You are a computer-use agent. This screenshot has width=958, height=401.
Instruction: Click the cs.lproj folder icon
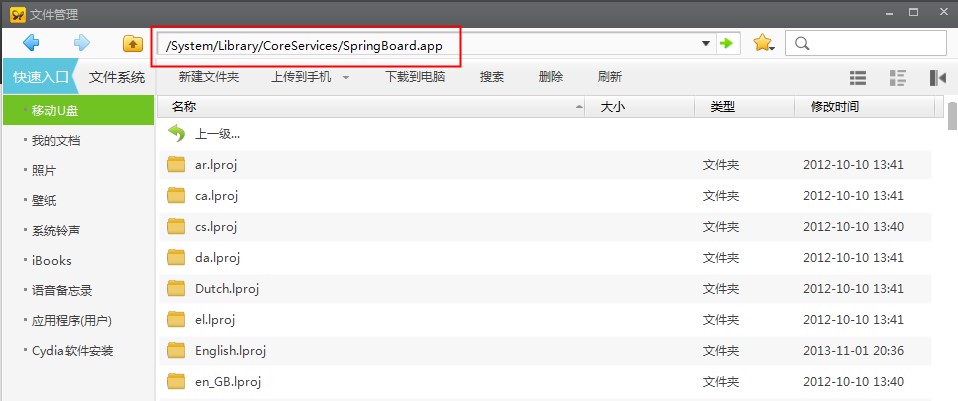pos(176,227)
